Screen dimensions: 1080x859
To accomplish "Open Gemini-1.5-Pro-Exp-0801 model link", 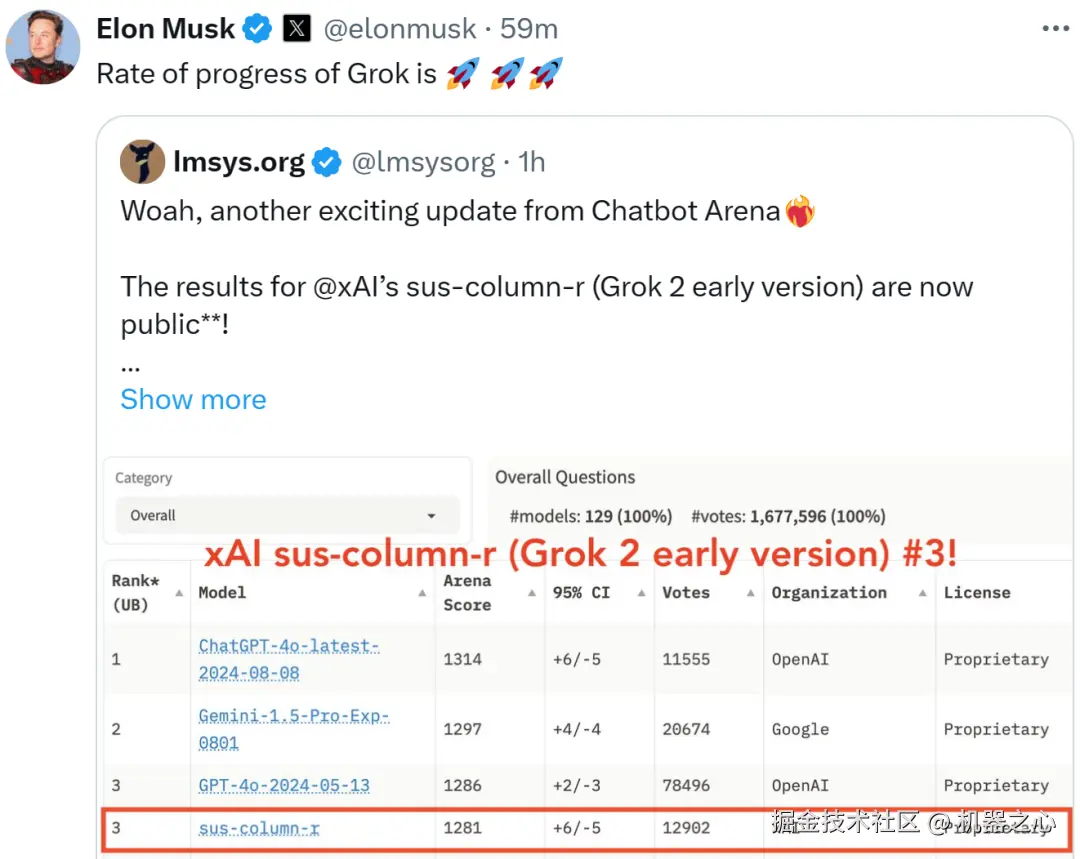I will [x=293, y=729].
